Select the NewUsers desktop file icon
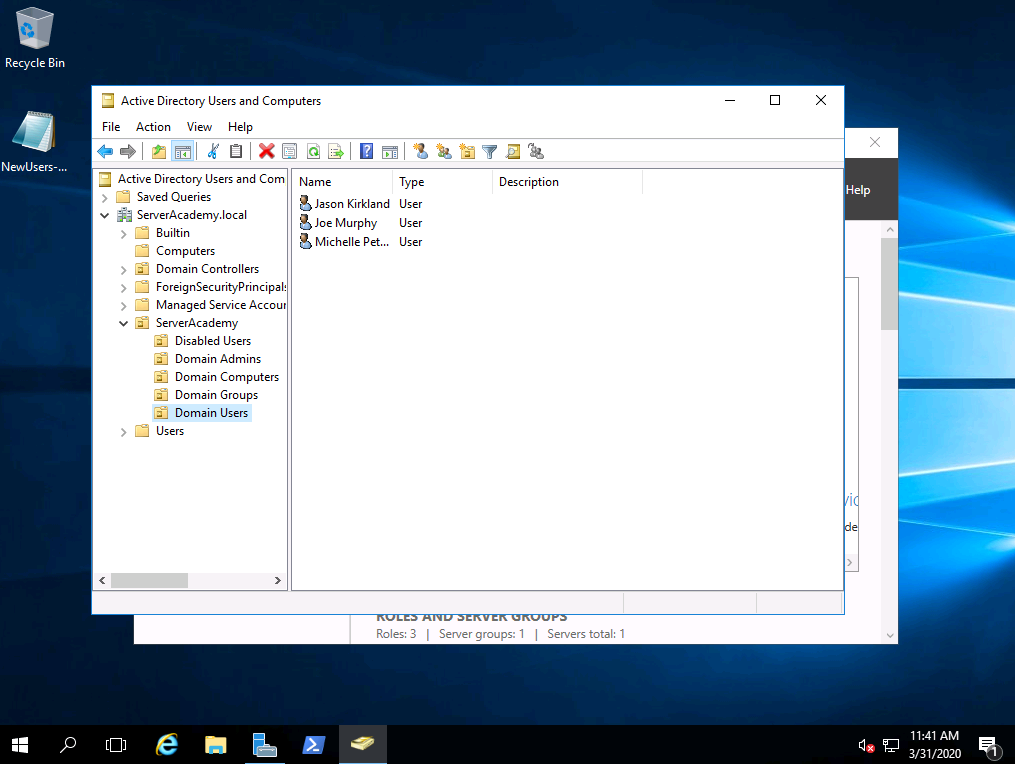The width and height of the screenshot is (1015, 764). [34, 142]
